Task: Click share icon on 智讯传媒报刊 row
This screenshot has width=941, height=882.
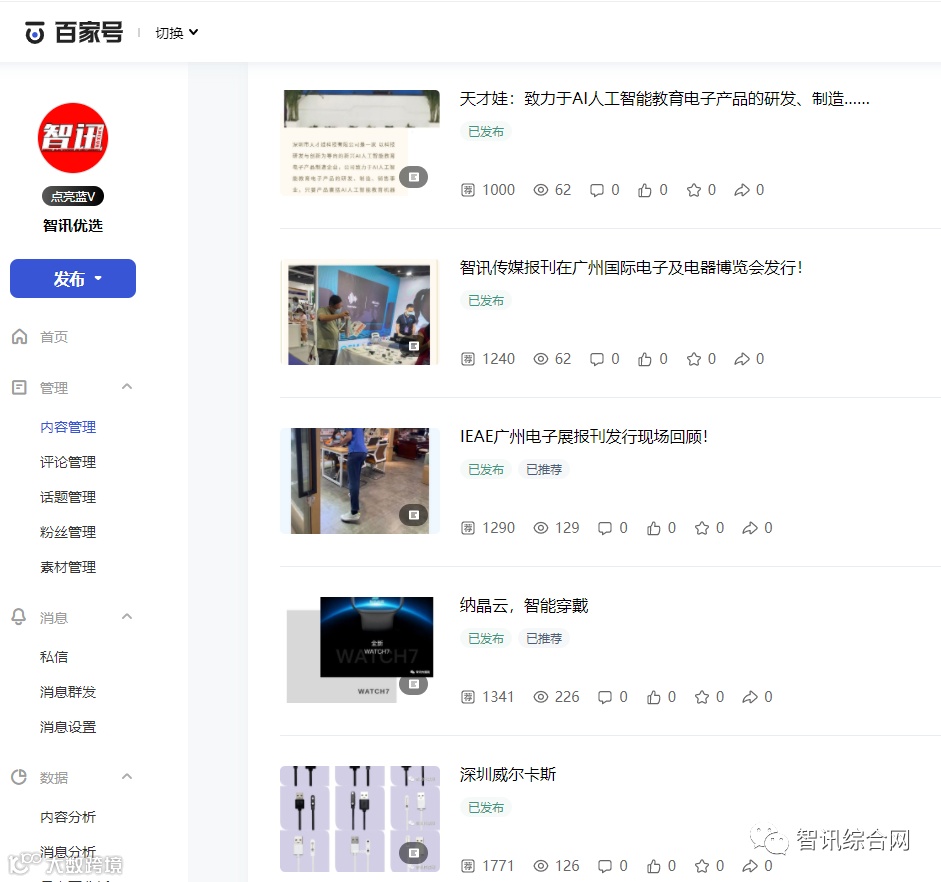Action: click(x=742, y=359)
